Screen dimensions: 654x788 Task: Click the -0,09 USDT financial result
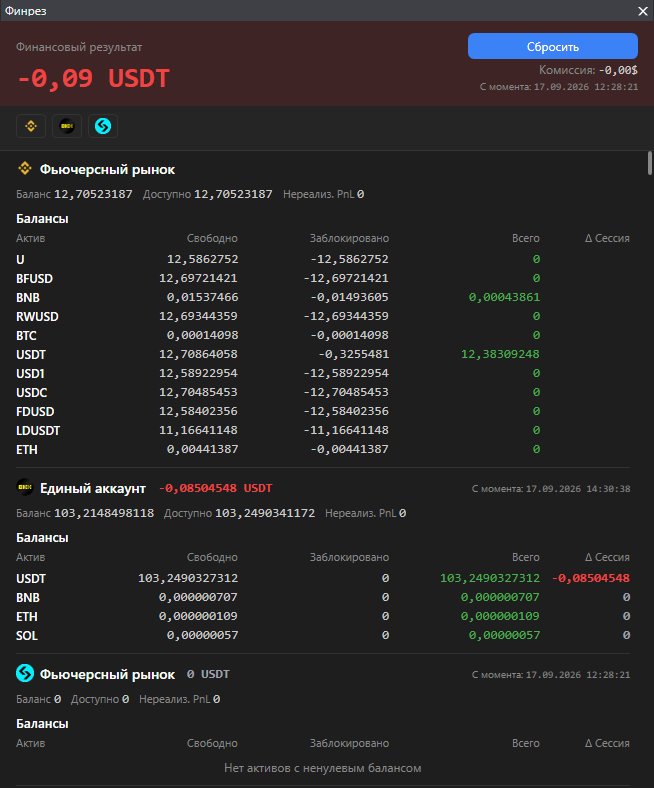click(x=93, y=78)
